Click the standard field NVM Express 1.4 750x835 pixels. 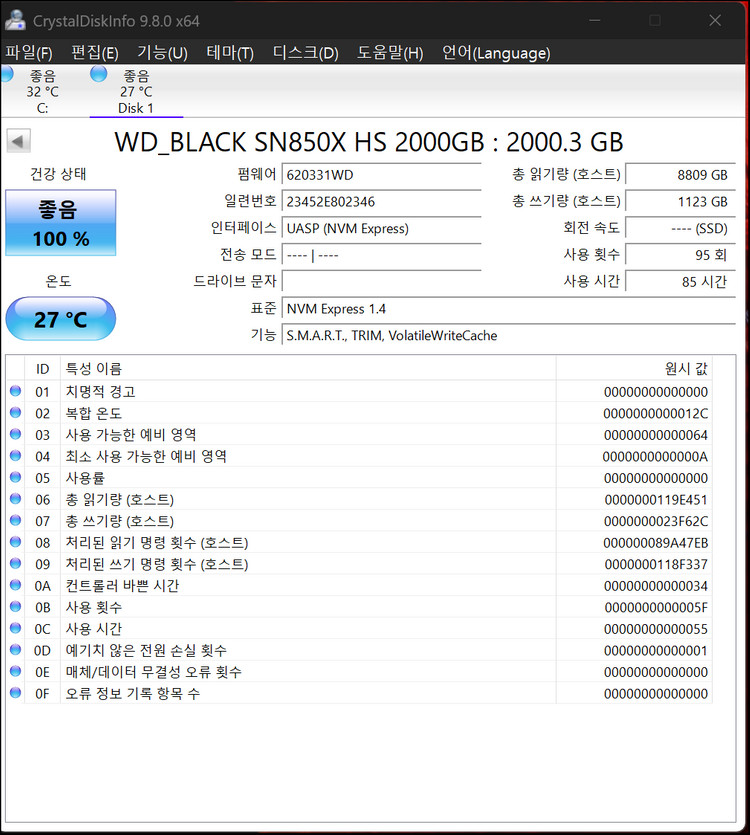pyautogui.click(x=509, y=309)
